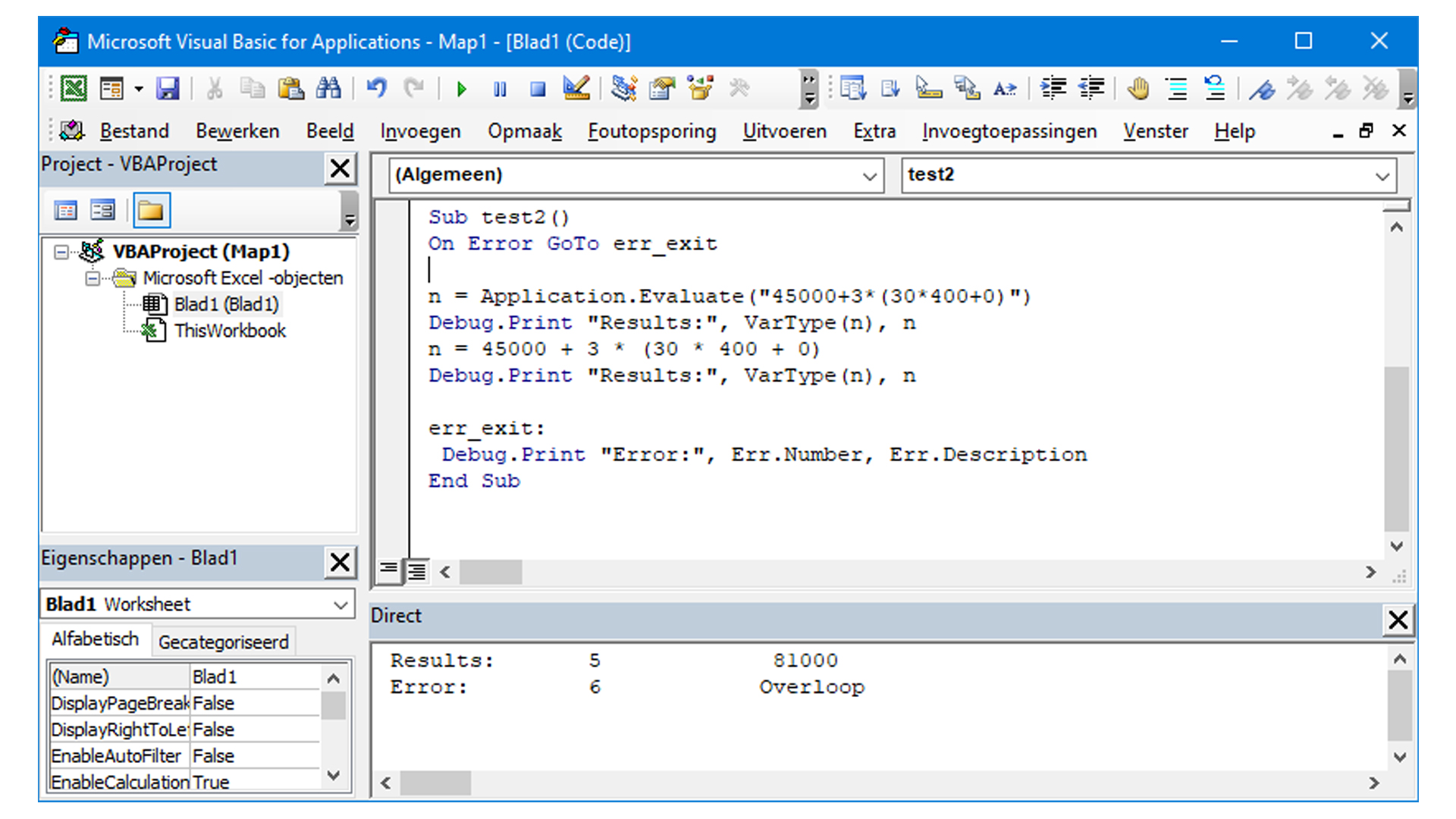This screenshot has width=1456, height=819.
Task: Close the Direct window panel
Action: (1398, 620)
